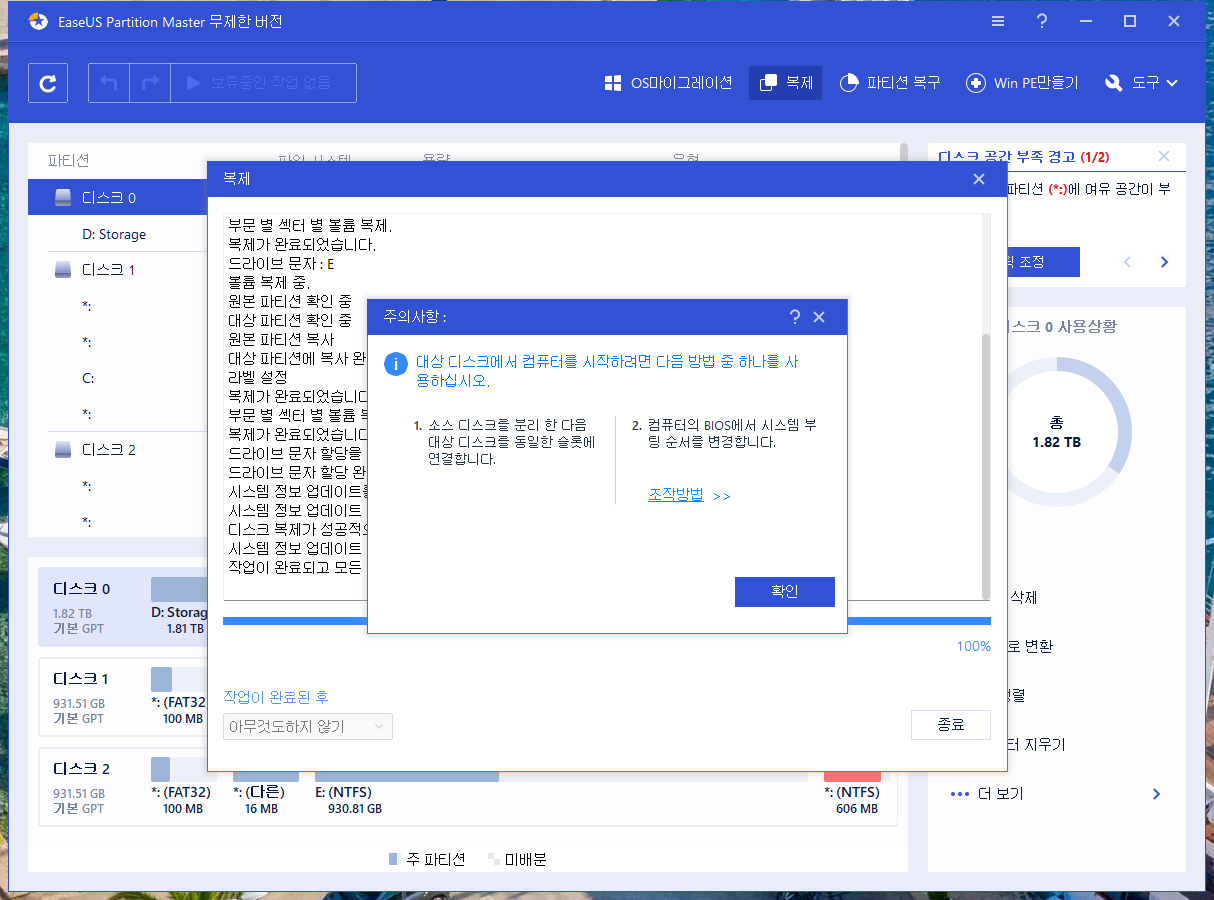Click 확인 button in notice dialog
1214x900 pixels.
pos(785,591)
